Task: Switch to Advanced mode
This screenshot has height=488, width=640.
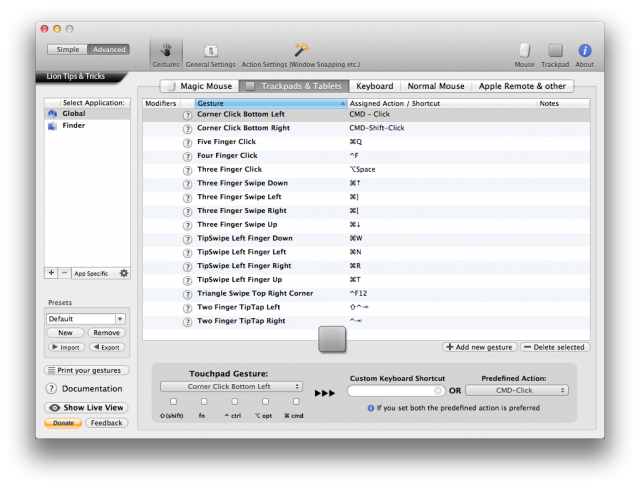Action: tap(109, 49)
